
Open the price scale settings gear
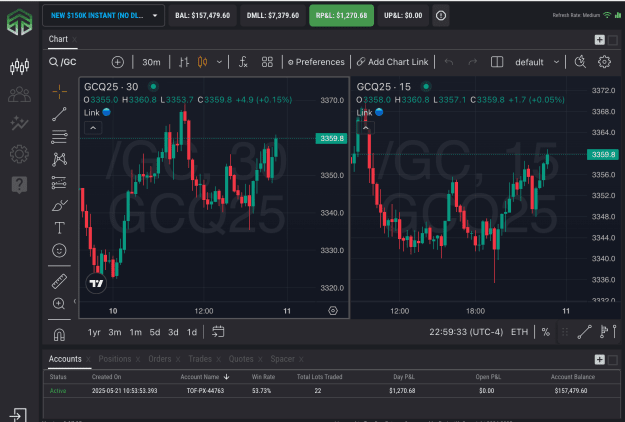[x=333, y=310]
